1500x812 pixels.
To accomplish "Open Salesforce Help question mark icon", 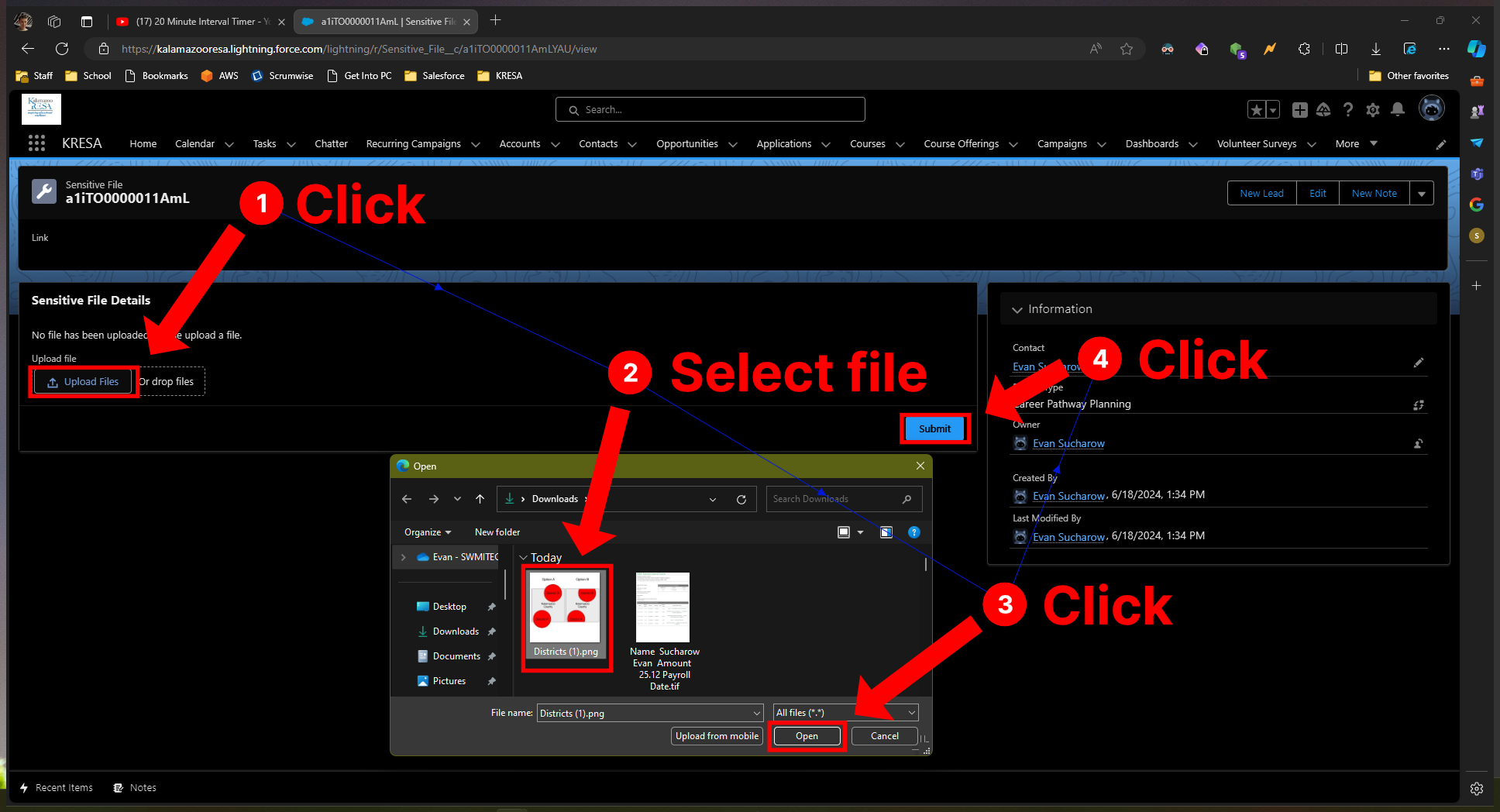I will [x=1348, y=110].
